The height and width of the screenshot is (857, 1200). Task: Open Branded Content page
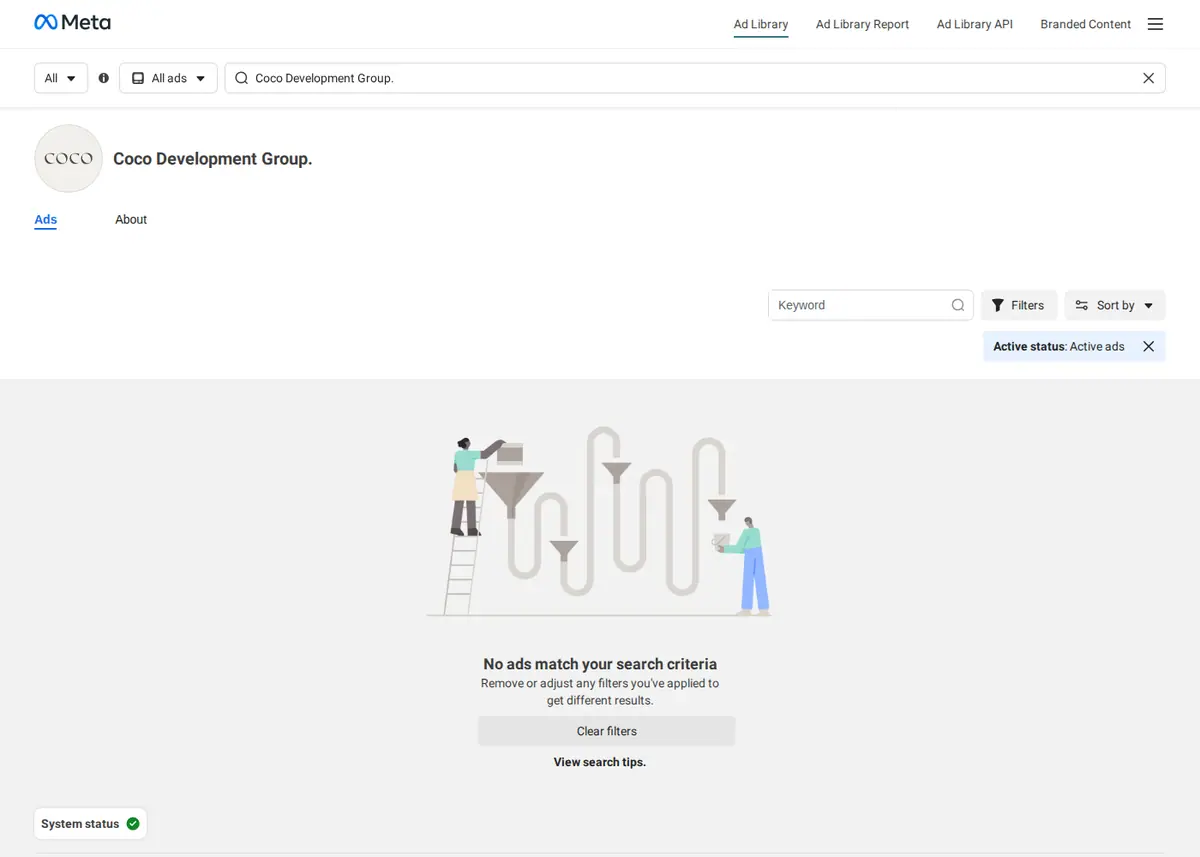tap(1085, 24)
